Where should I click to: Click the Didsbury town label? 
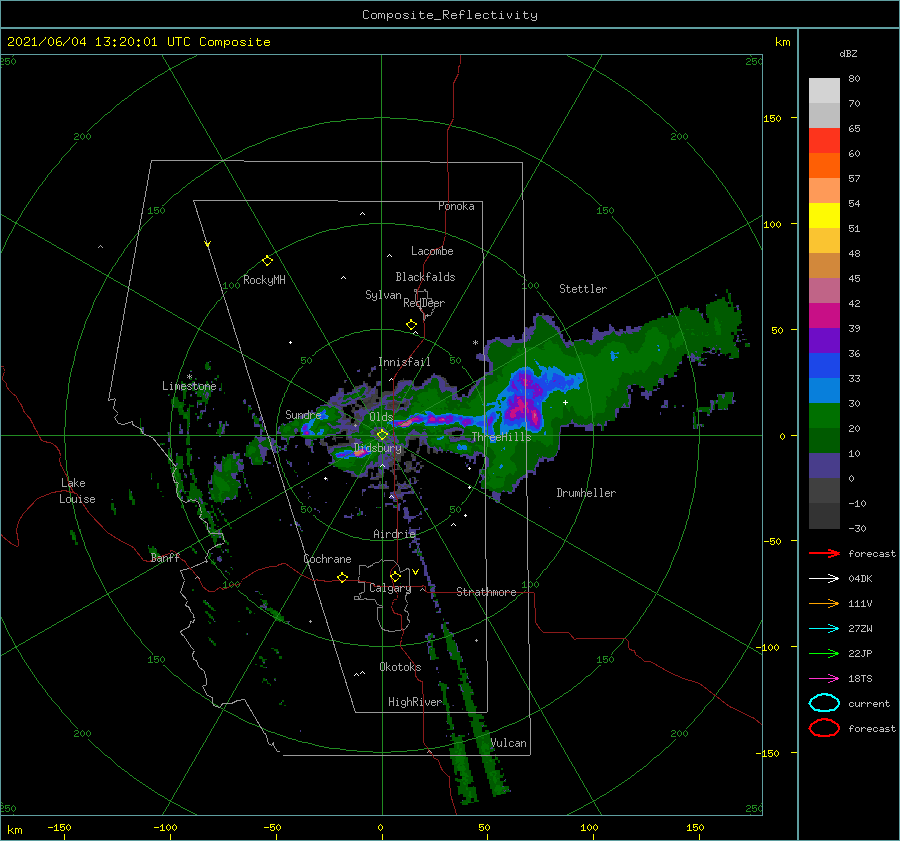[x=378, y=448]
